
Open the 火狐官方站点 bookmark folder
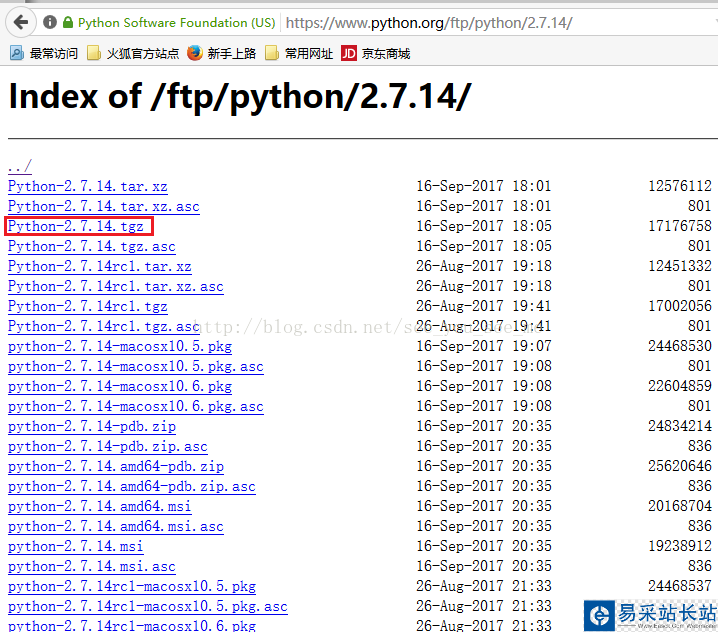(x=133, y=54)
